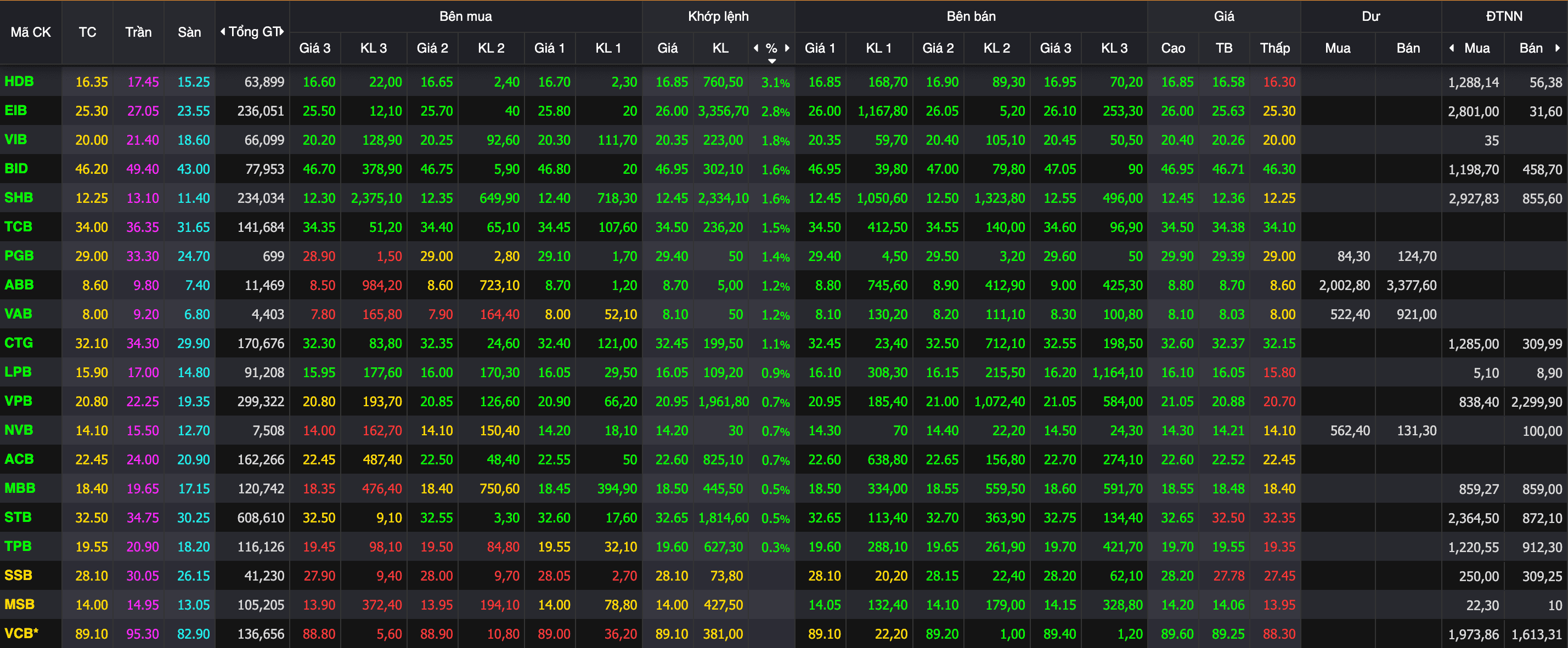Open stock symbol BID
This screenshot has width=1568, height=648.
tap(16, 168)
